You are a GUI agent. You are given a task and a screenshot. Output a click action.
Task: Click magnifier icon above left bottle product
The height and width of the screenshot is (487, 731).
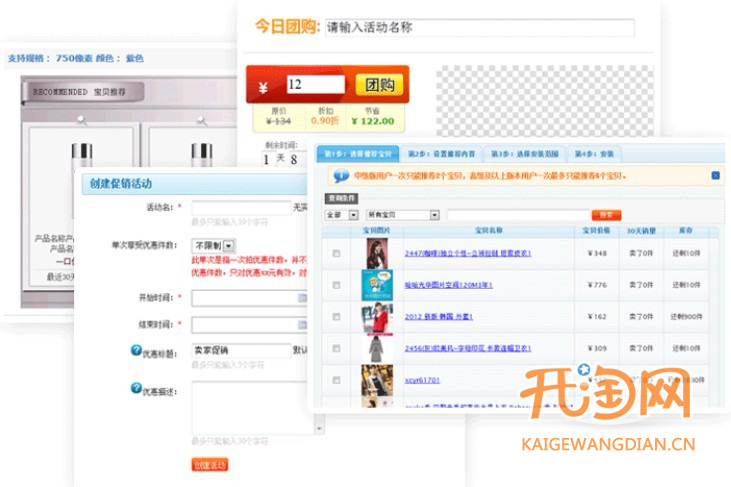click(x=82, y=120)
